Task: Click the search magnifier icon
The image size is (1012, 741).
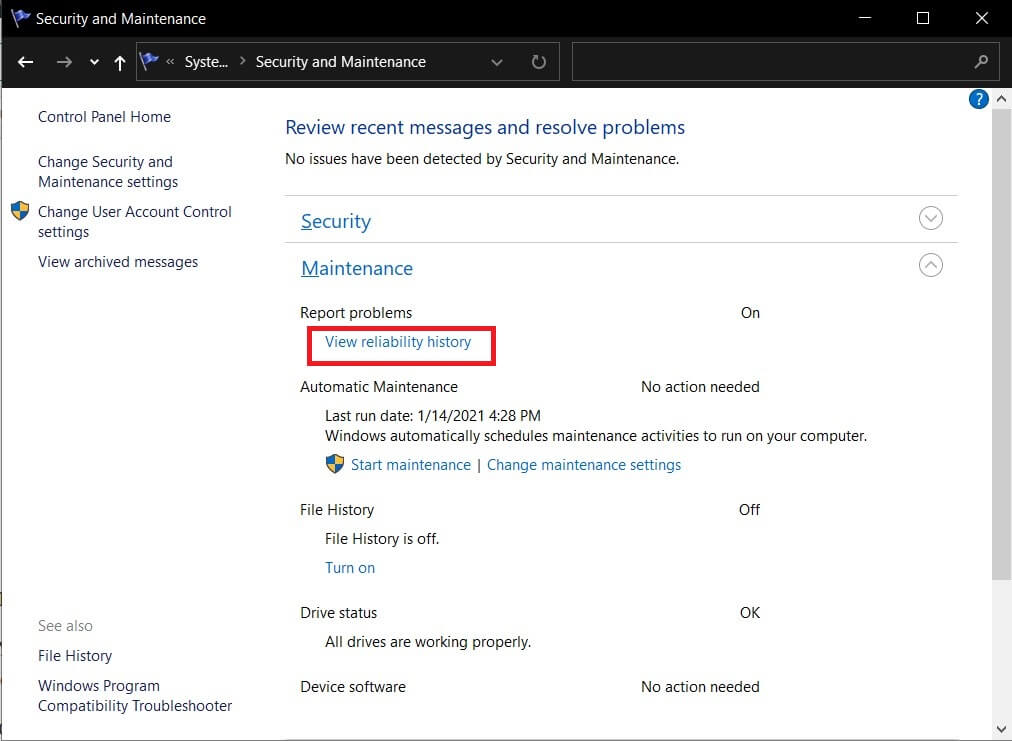Action: pyautogui.click(x=981, y=62)
